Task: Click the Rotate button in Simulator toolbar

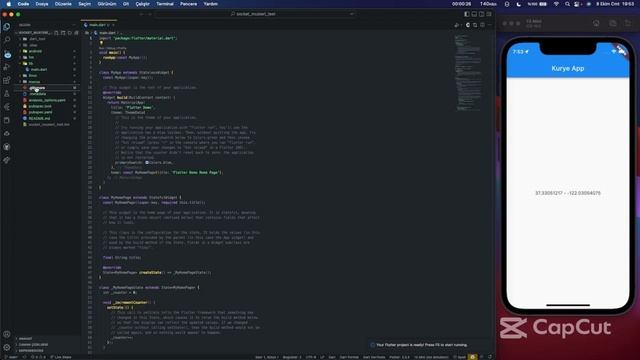Action: click(x=628, y=23)
